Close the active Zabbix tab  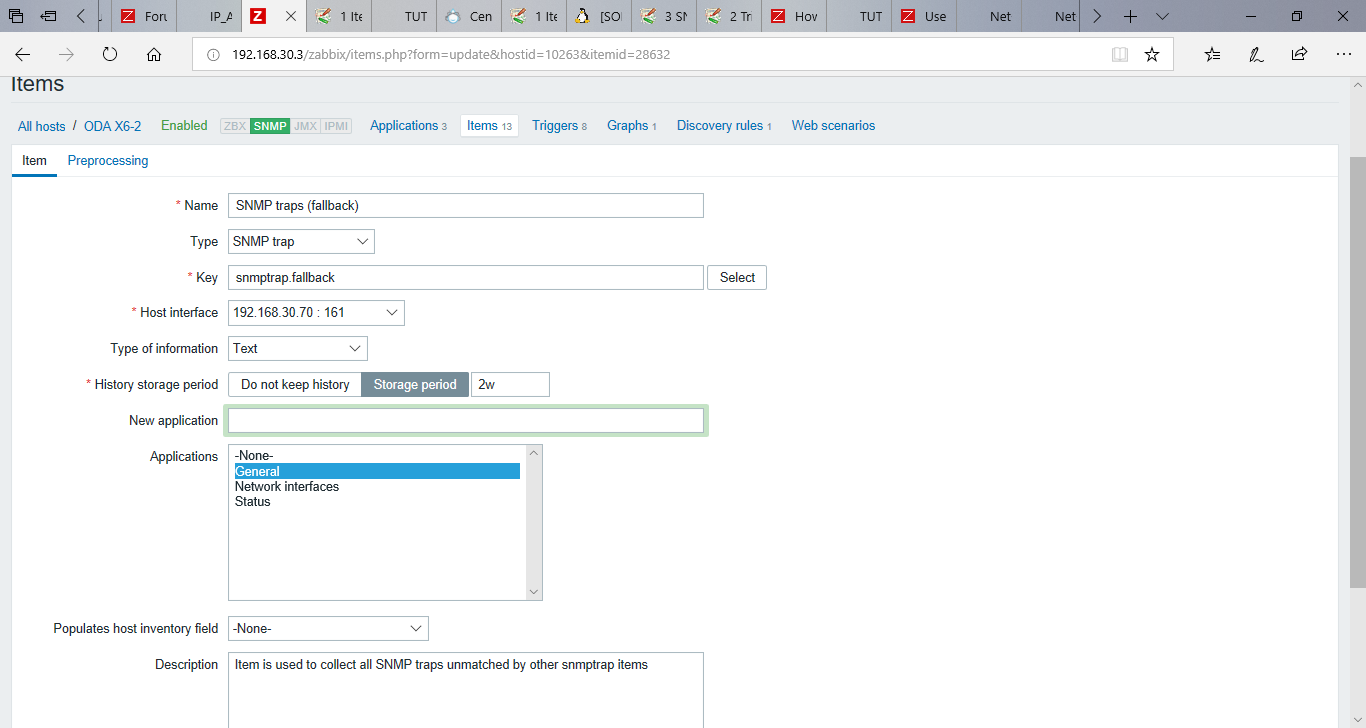pyautogui.click(x=290, y=17)
